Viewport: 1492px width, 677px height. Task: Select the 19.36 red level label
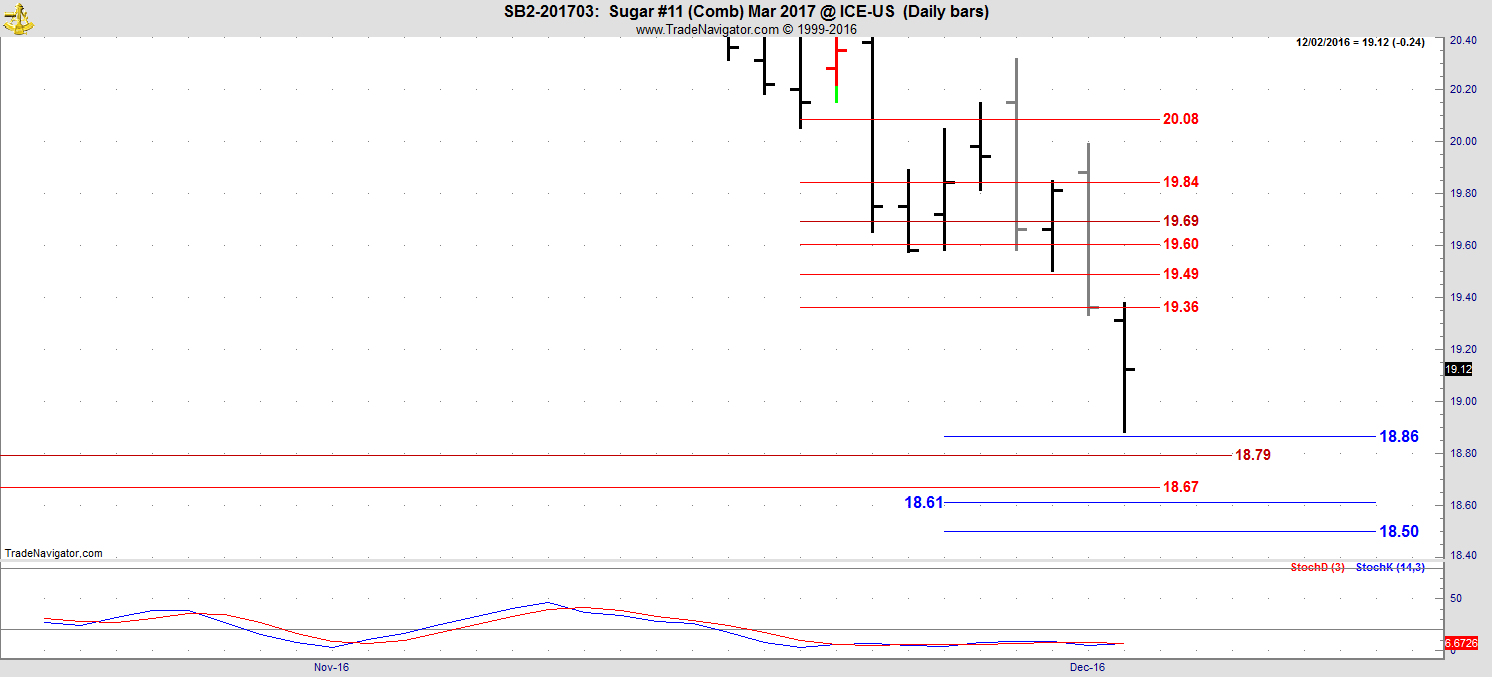pyautogui.click(x=1180, y=307)
